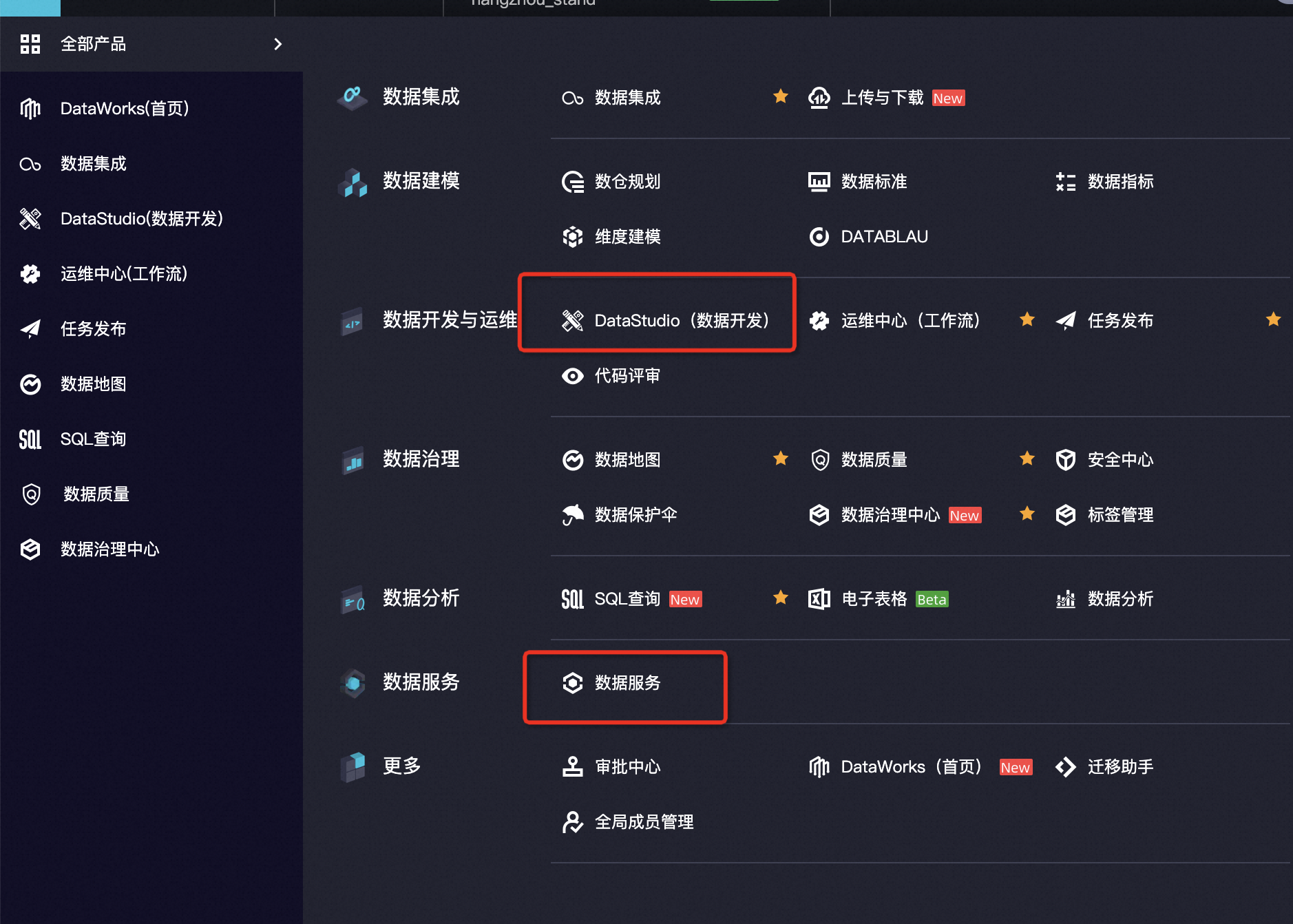
Task: Click the sidebar 数据集成 icon
Action: coord(30,164)
